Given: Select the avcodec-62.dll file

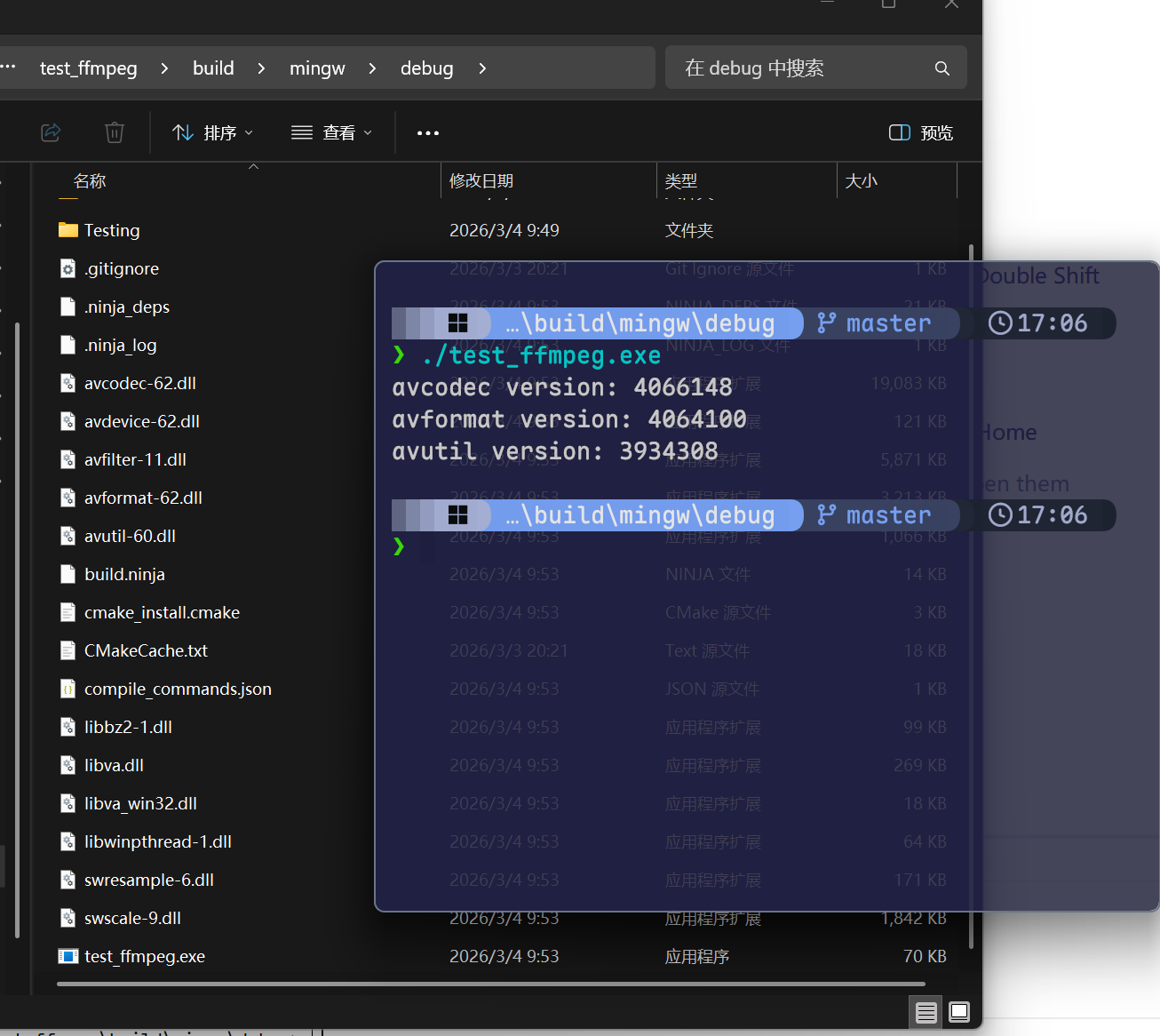Looking at the screenshot, I should coord(140,383).
